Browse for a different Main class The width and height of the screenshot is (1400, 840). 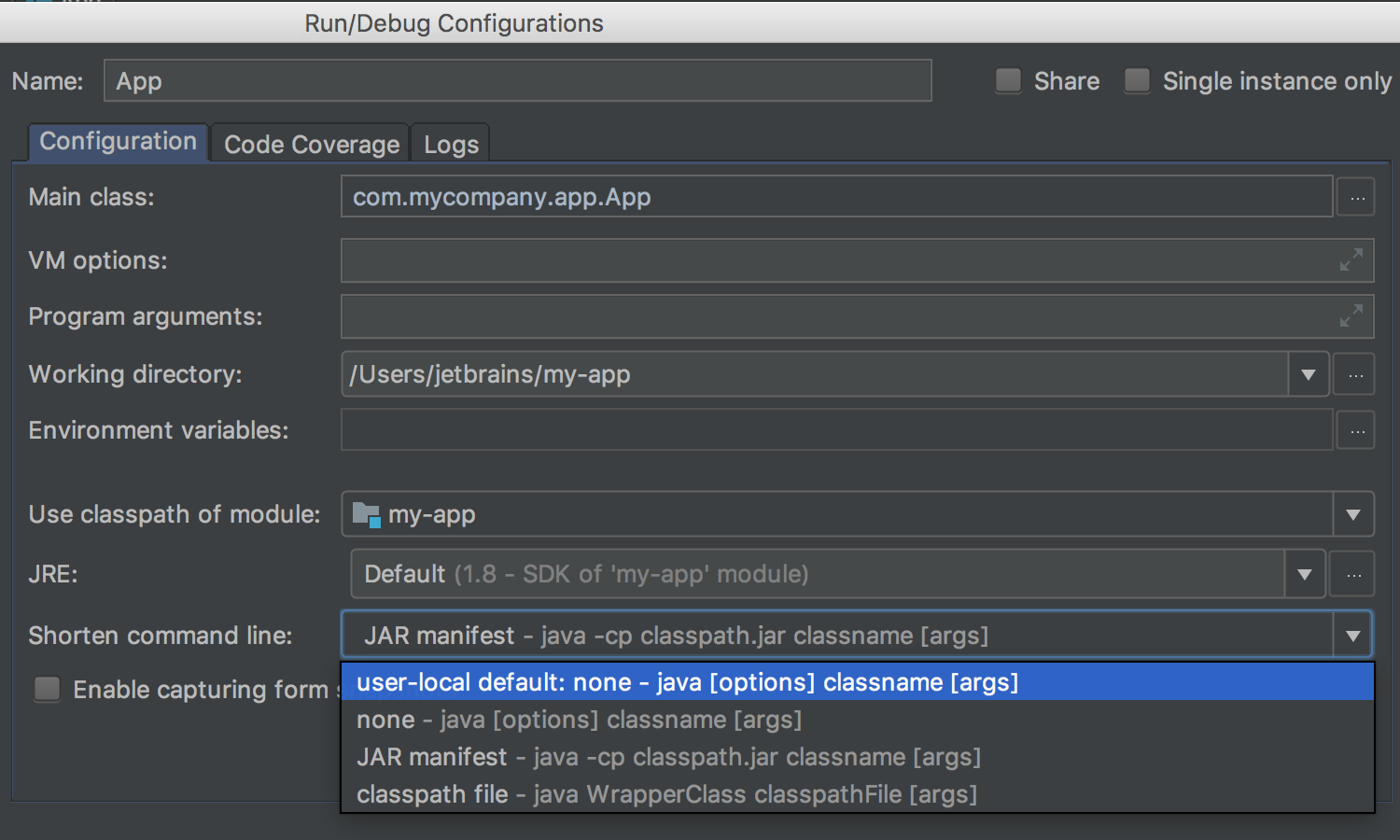coord(1355,197)
